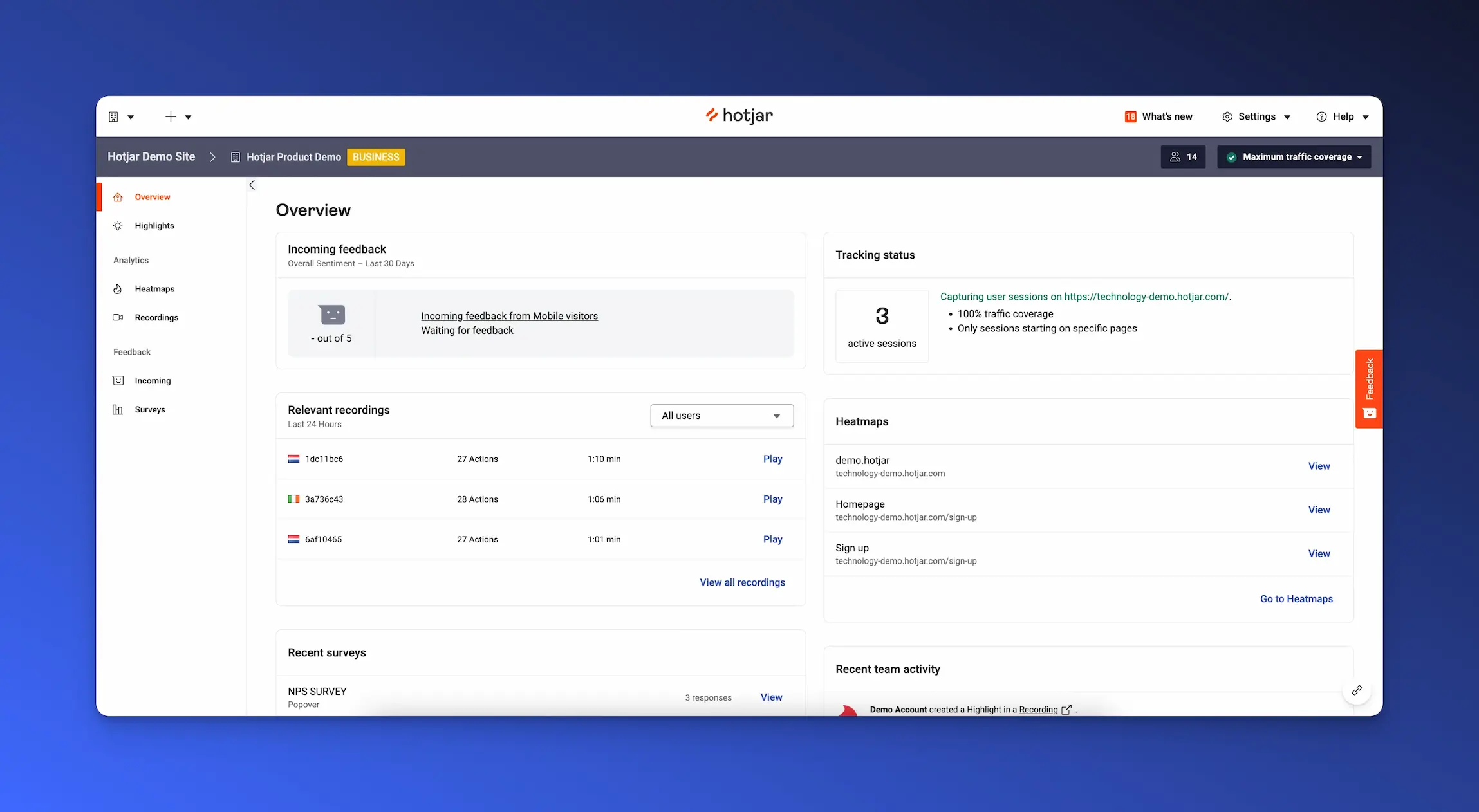Viewport: 1479px width, 812px height.
Task: Click View all recordings link
Action: pyautogui.click(x=742, y=582)
